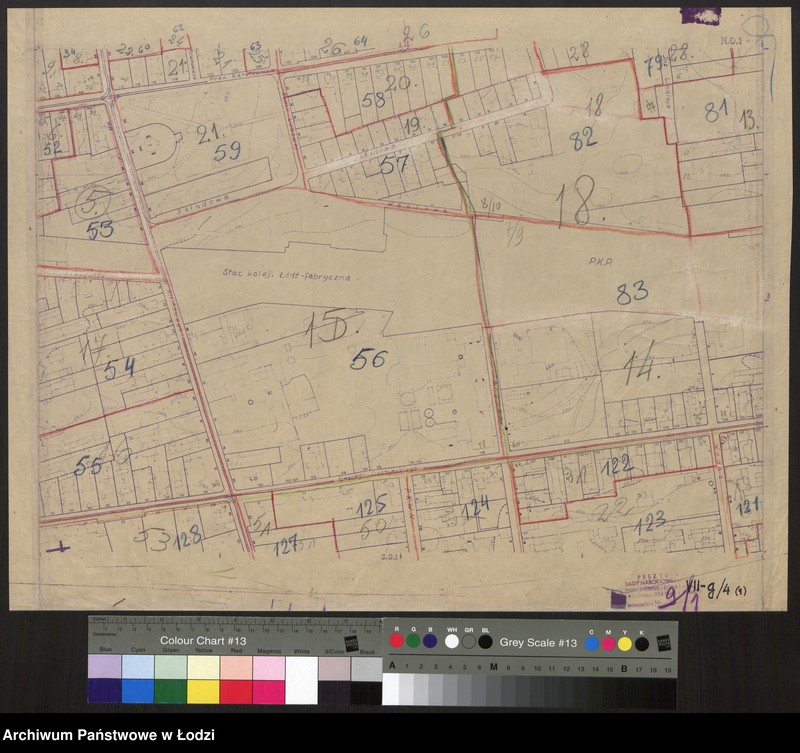Click the yellow circle labeled Y

click(x=625, y=643)
